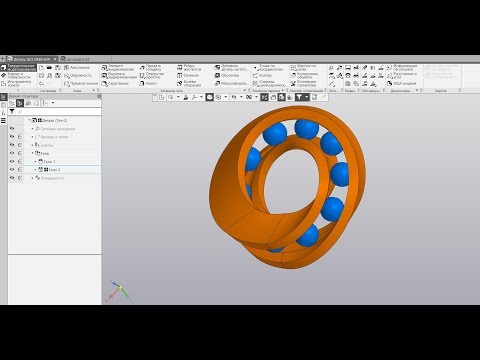
Task: Select the Сечение section tool
Action: 188,76
